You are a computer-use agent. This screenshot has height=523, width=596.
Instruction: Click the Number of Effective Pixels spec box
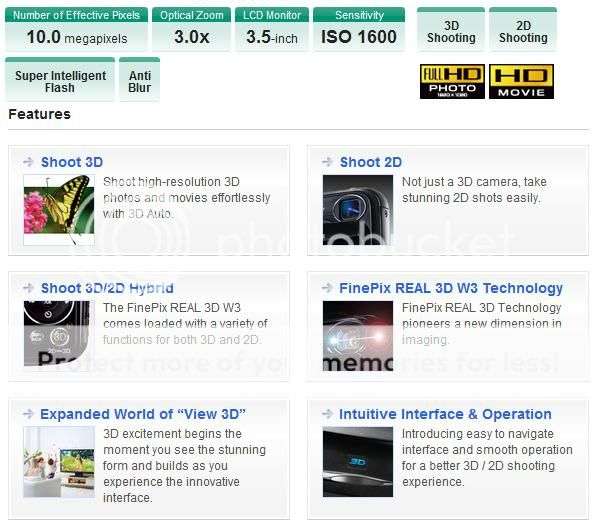pyautogui.click(x=76, y=29)
